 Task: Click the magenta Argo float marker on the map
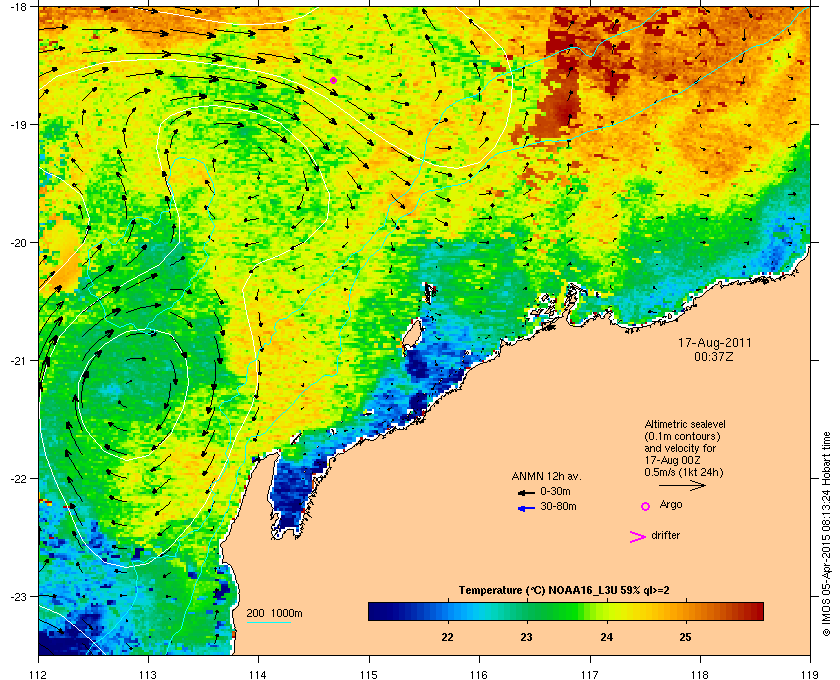[x=333, y=80]
